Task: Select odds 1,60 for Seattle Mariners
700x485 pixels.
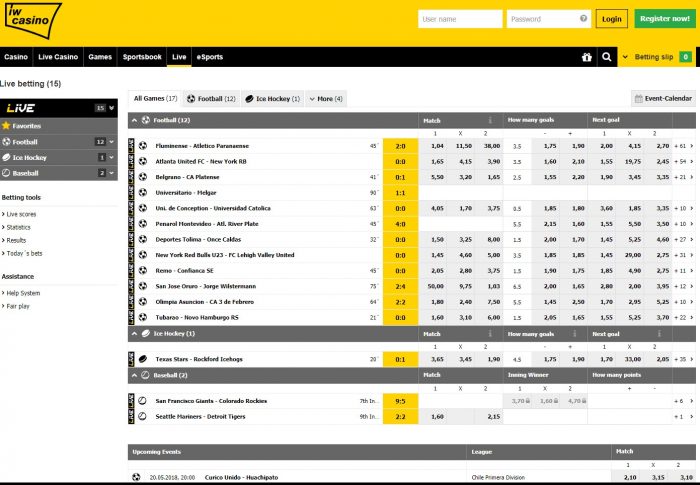Action: click(433, 416)
